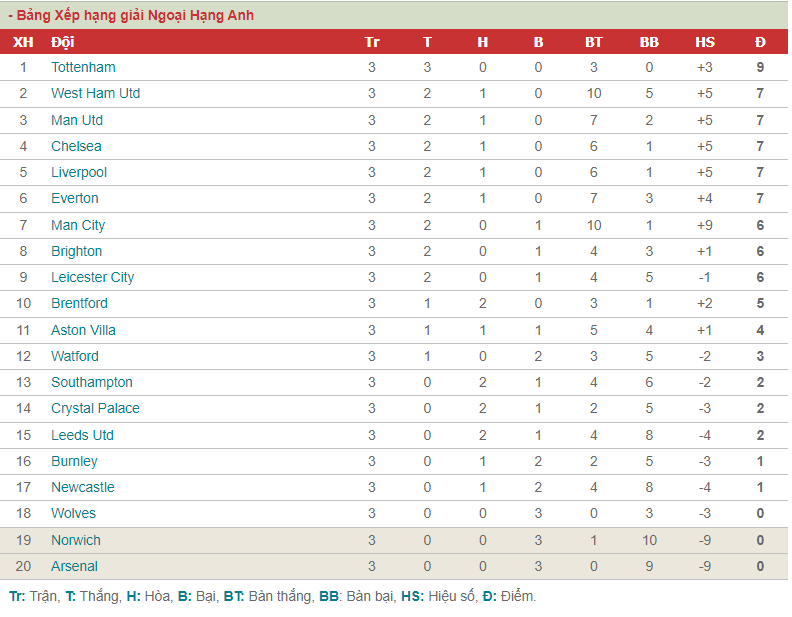Viewport: 792px width, 617px height.
Task: Open the Man City team link
Action: point(78,225)
